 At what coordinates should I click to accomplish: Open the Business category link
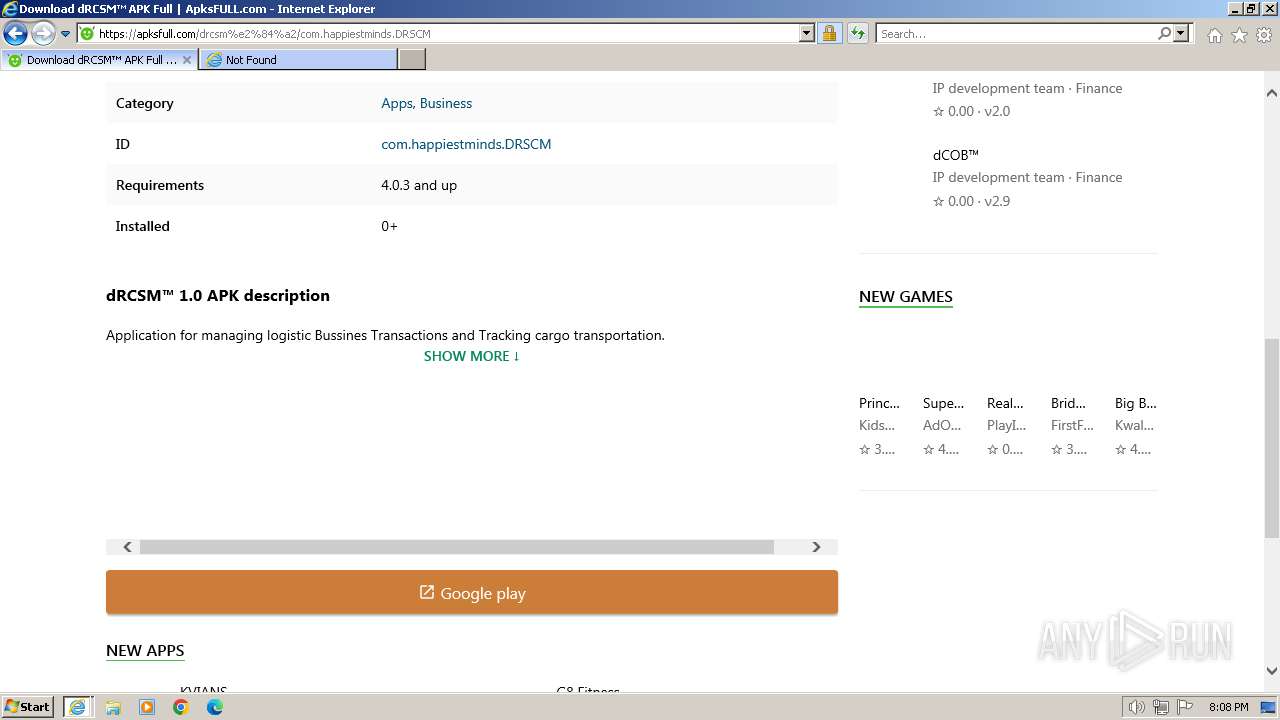(x=446, y=103)
